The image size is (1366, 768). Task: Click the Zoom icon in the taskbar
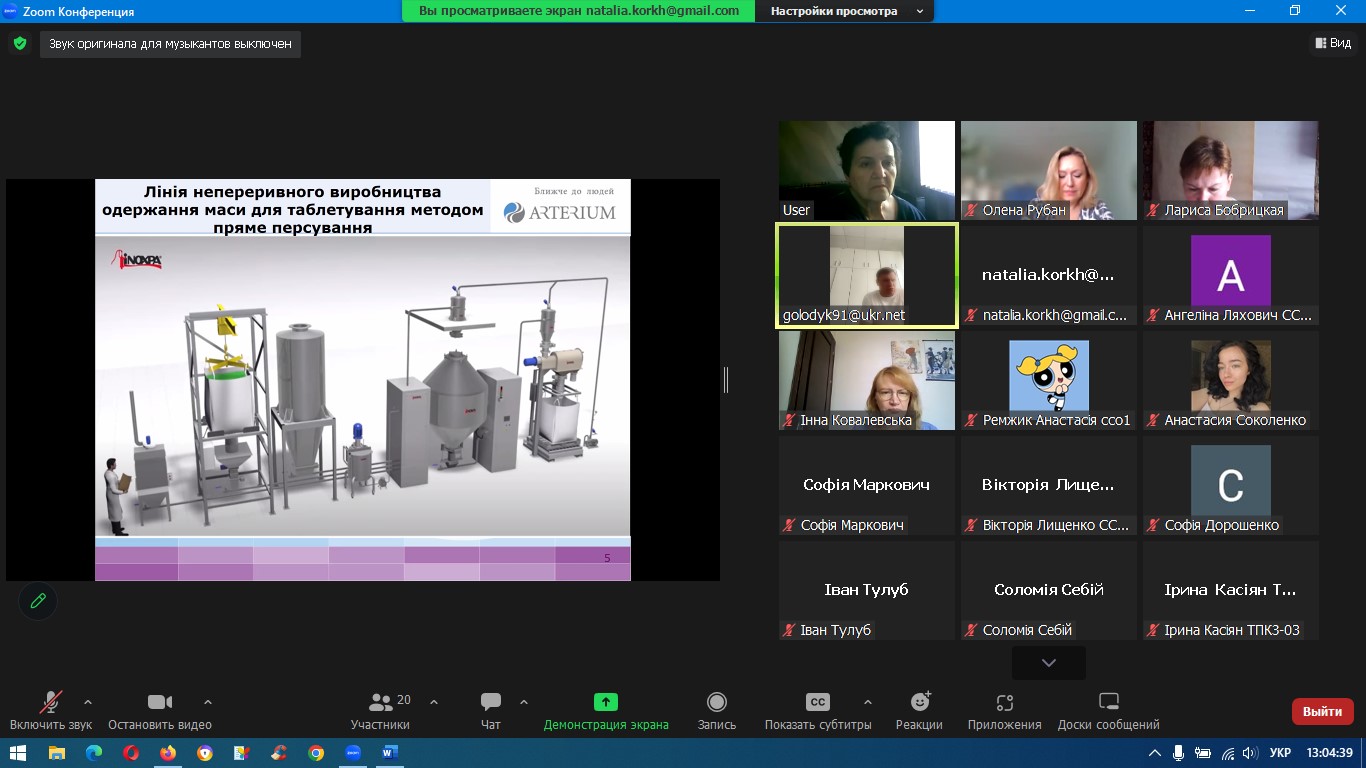coord(353,753)
